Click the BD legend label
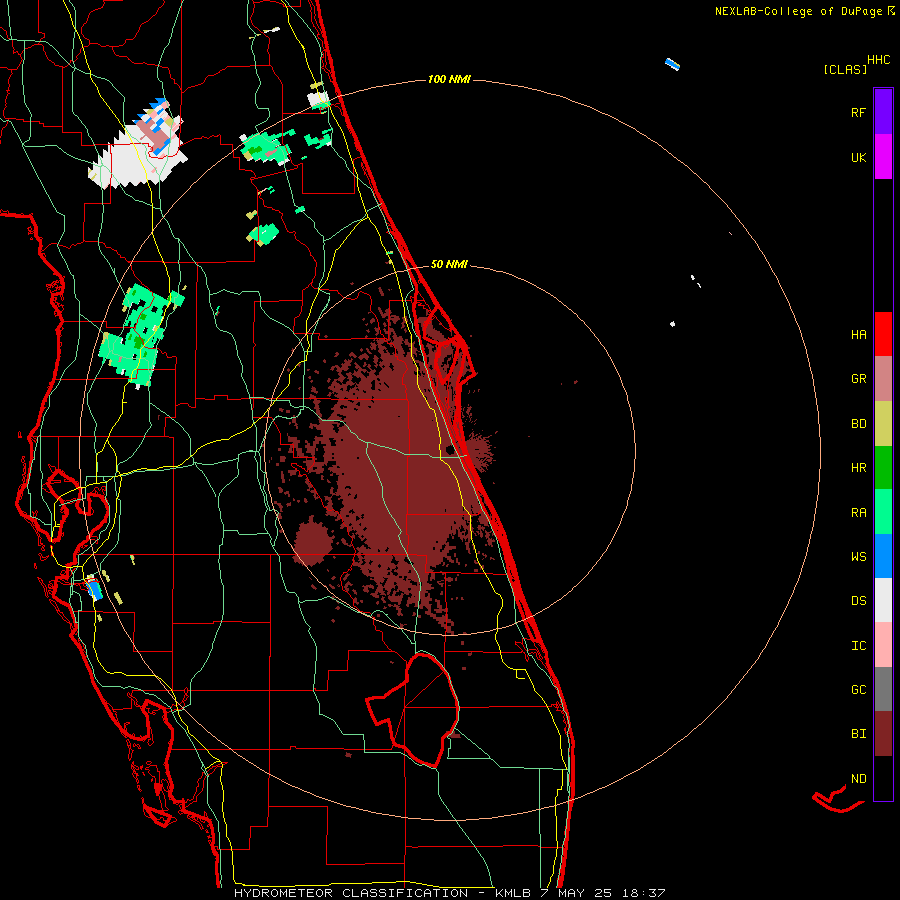Image resolution: width=900 pixels, height=900 pixels. [859, 424]
